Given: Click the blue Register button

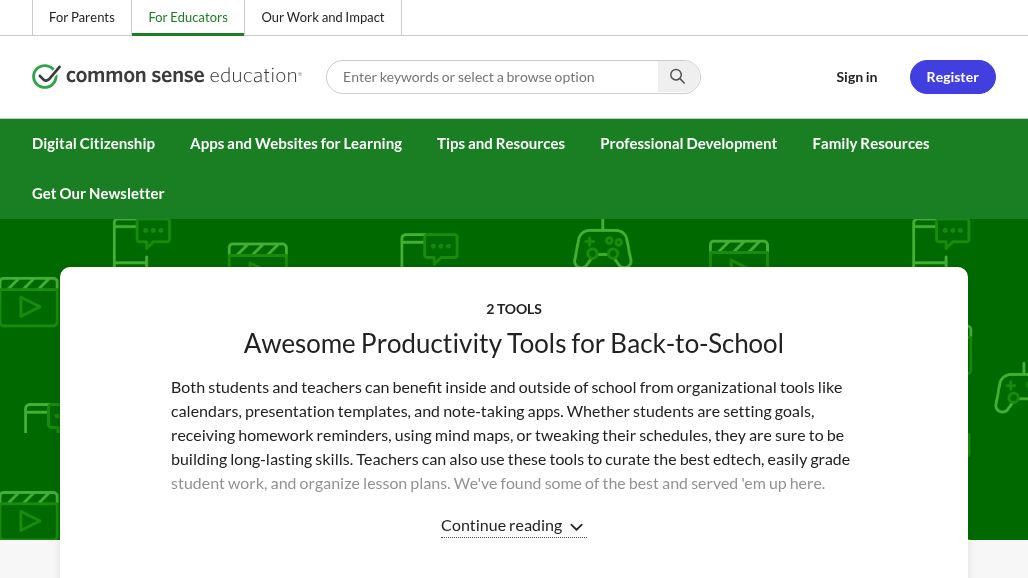Looking at the screenshot, I should coord(953,77).
